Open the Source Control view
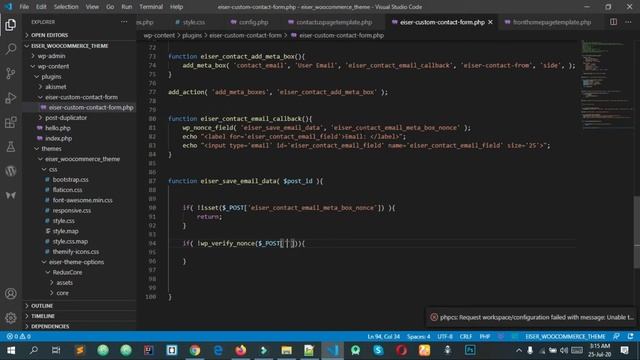The image size is (640, 360). click(x=11, y=73)
